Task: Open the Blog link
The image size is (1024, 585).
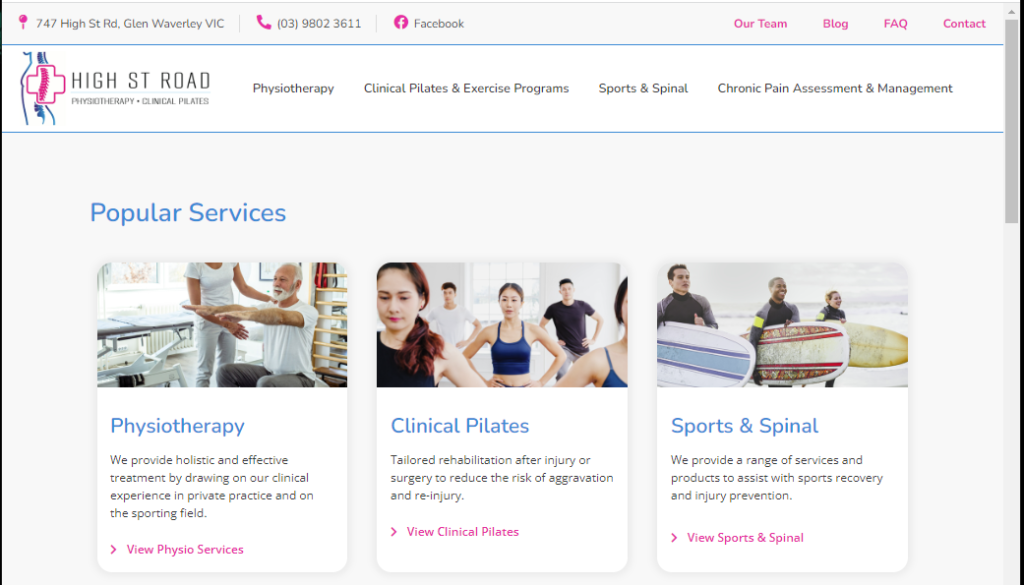Action: tap(835, 24)
